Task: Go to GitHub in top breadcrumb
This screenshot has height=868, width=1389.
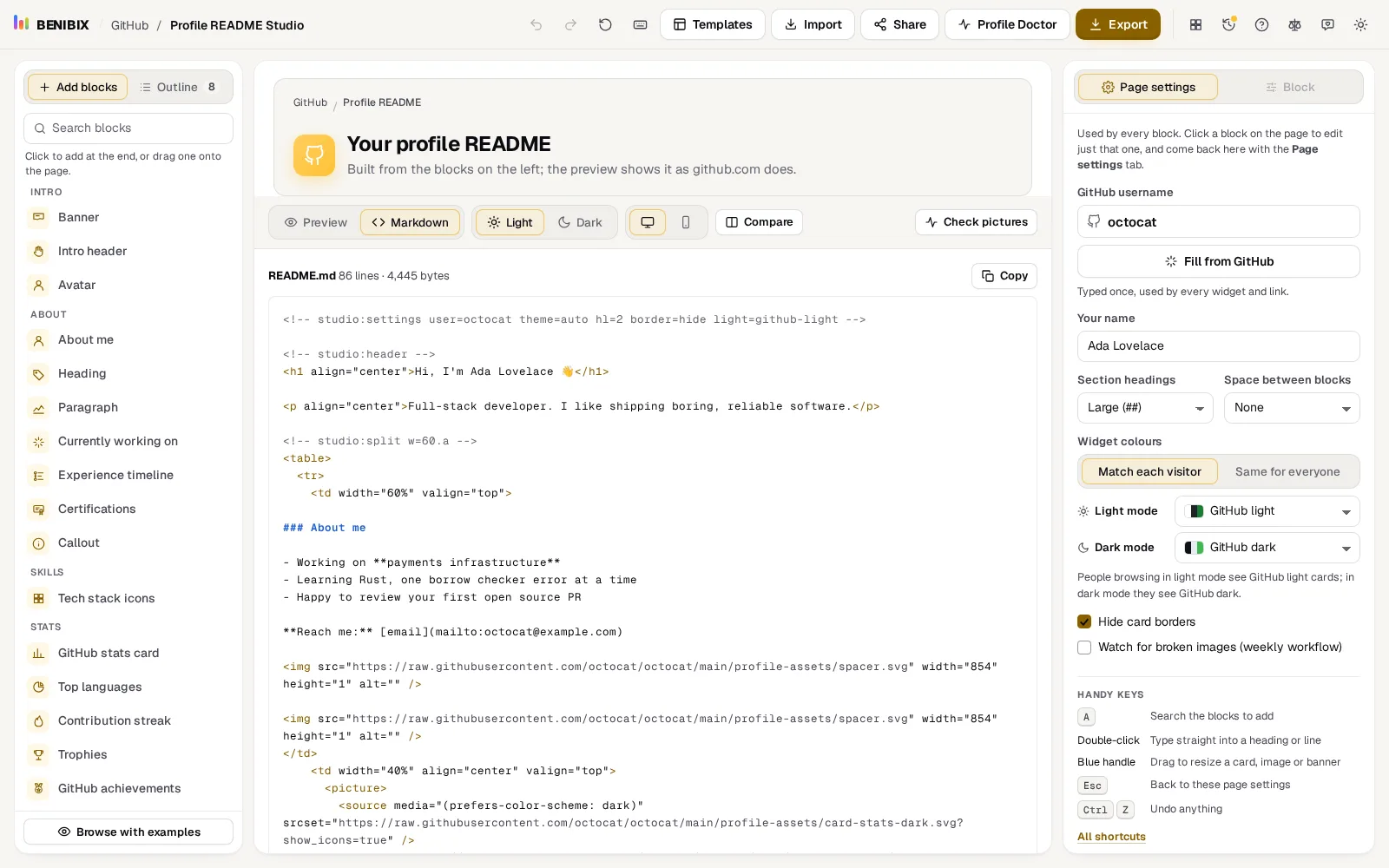Action: 129,25
